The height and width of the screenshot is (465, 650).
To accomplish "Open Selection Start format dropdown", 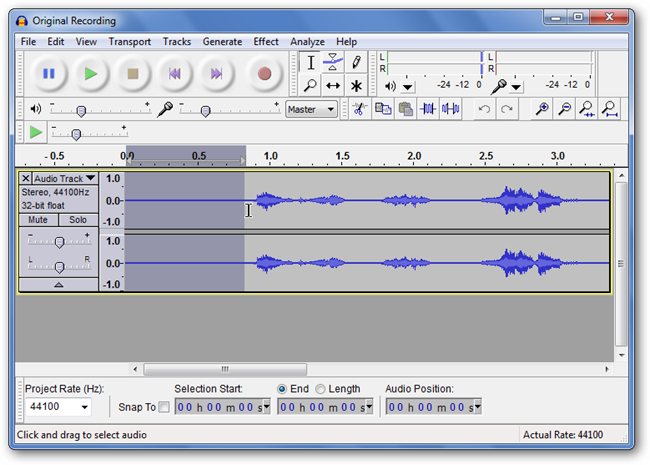I will 267,407.
